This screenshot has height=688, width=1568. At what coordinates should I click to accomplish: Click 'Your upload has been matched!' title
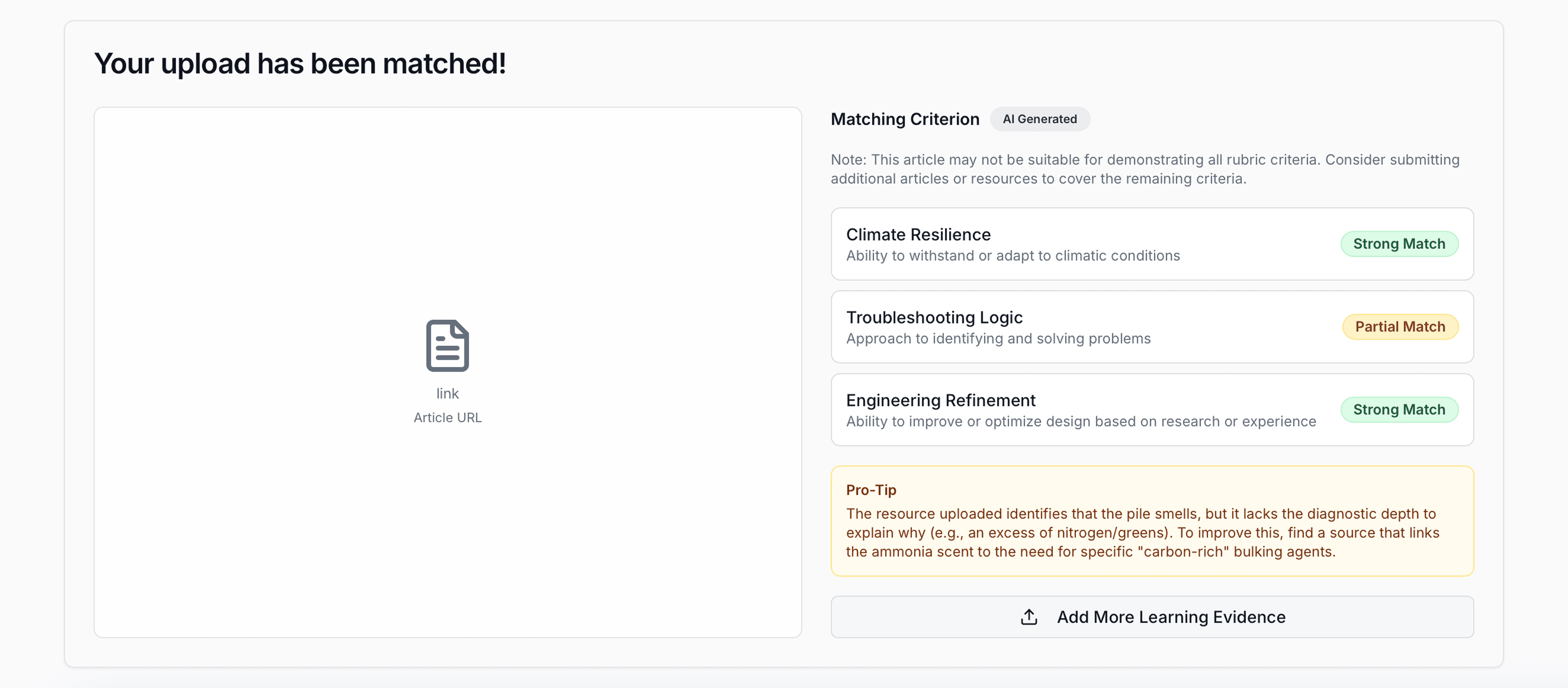tap(300, 63)
